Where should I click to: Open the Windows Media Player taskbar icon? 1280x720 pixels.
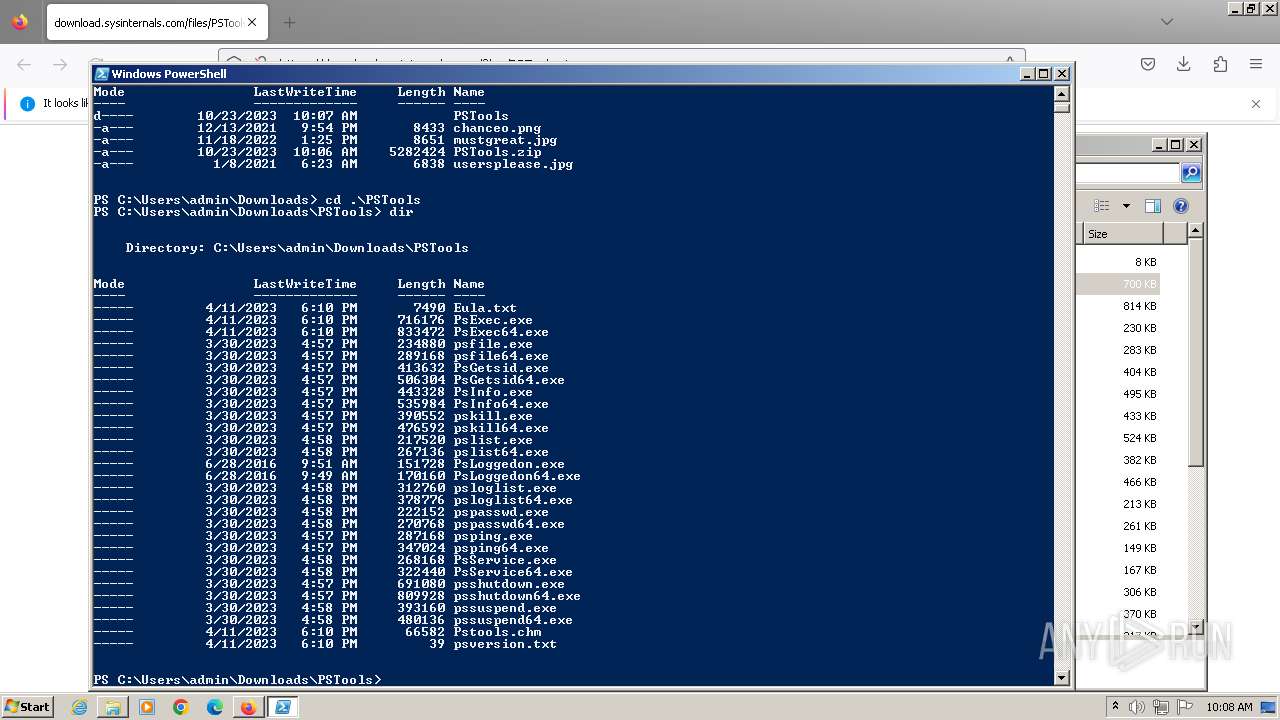pyautogui.click(x=147, y=707)
